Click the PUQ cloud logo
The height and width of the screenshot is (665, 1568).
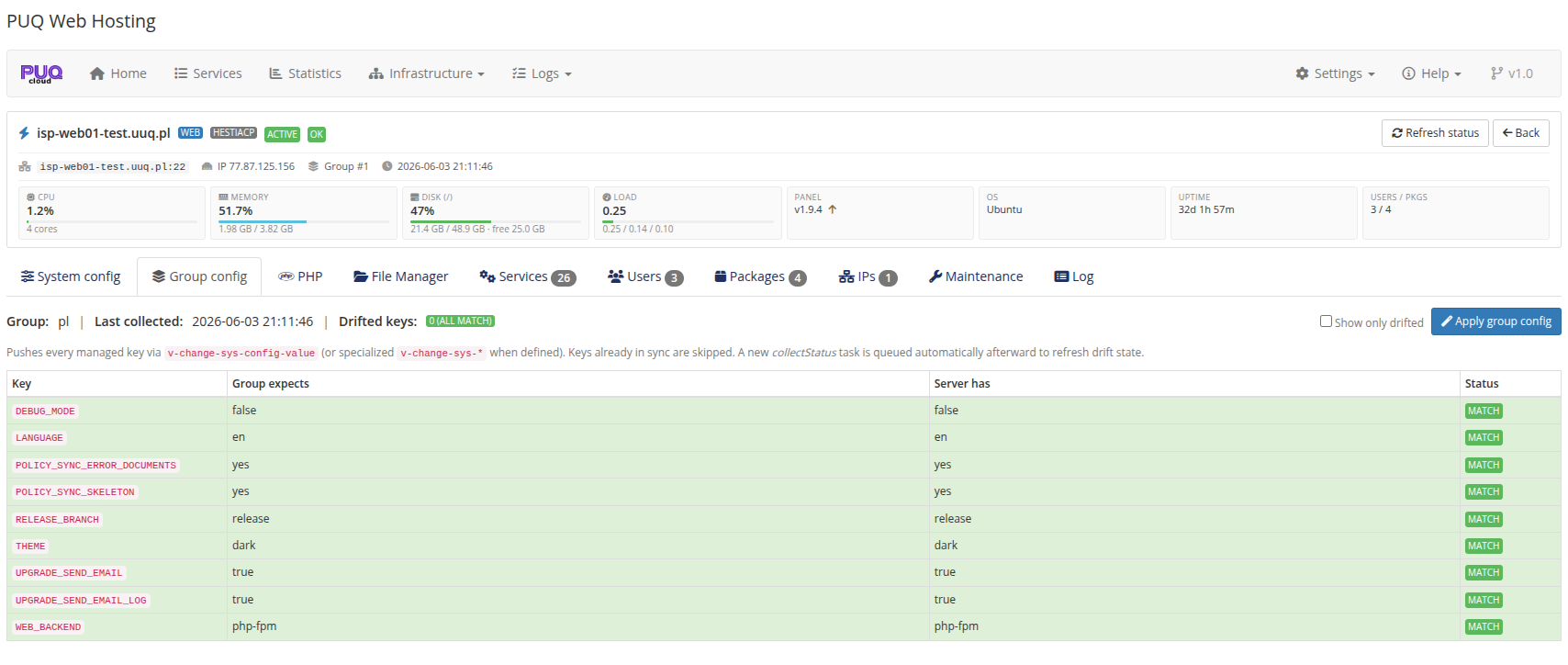[x=42, y=73]
